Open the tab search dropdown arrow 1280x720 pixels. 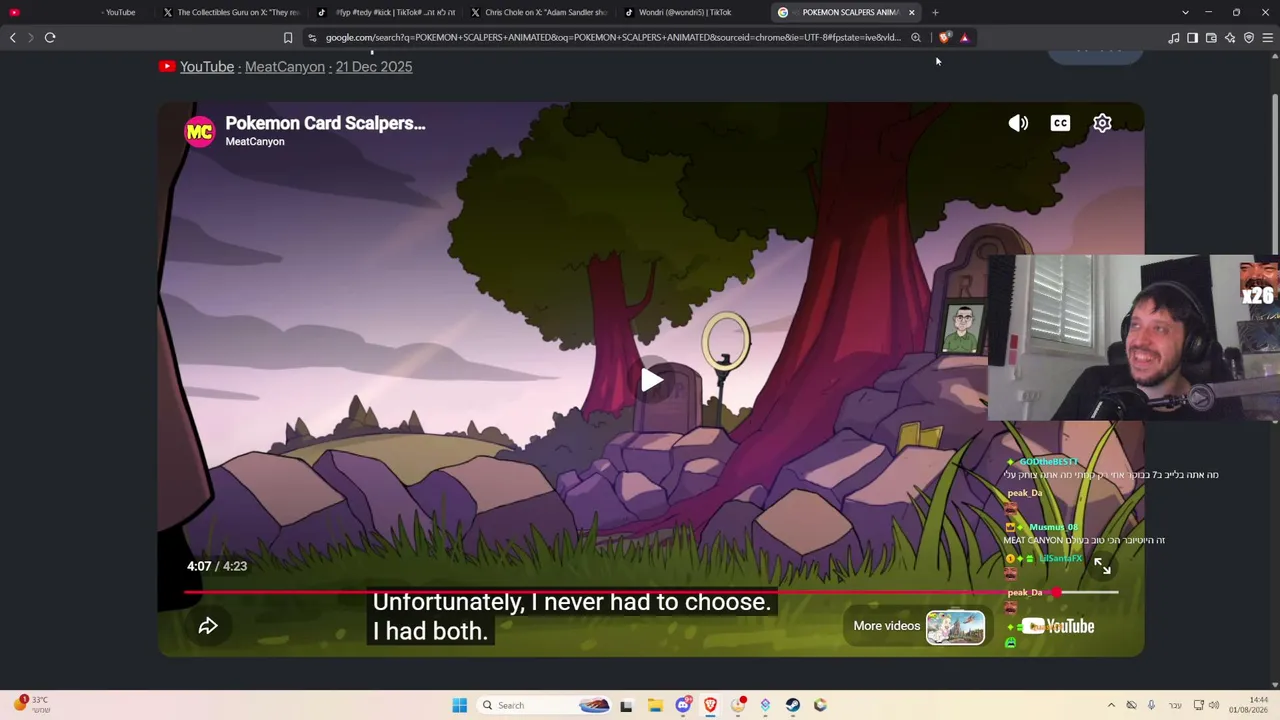(1185, 12)
